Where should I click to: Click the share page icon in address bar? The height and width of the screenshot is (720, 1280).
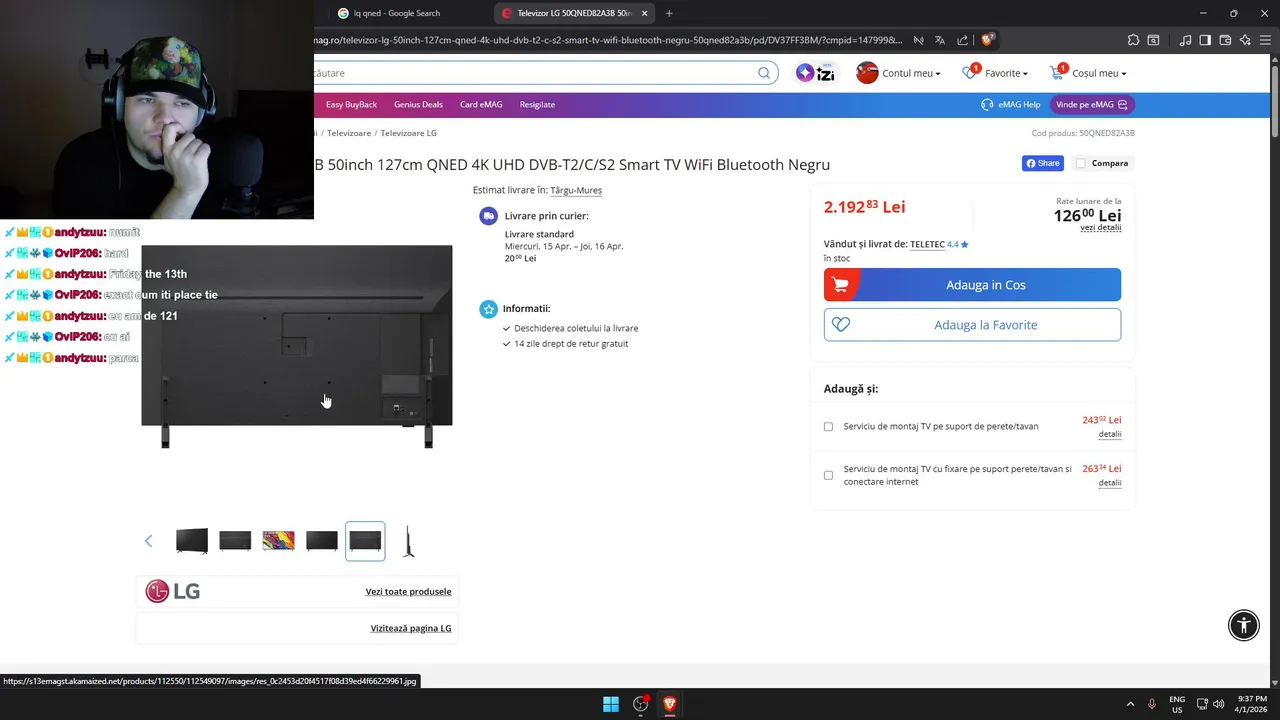pyautogui.click(x=962, y=40)
